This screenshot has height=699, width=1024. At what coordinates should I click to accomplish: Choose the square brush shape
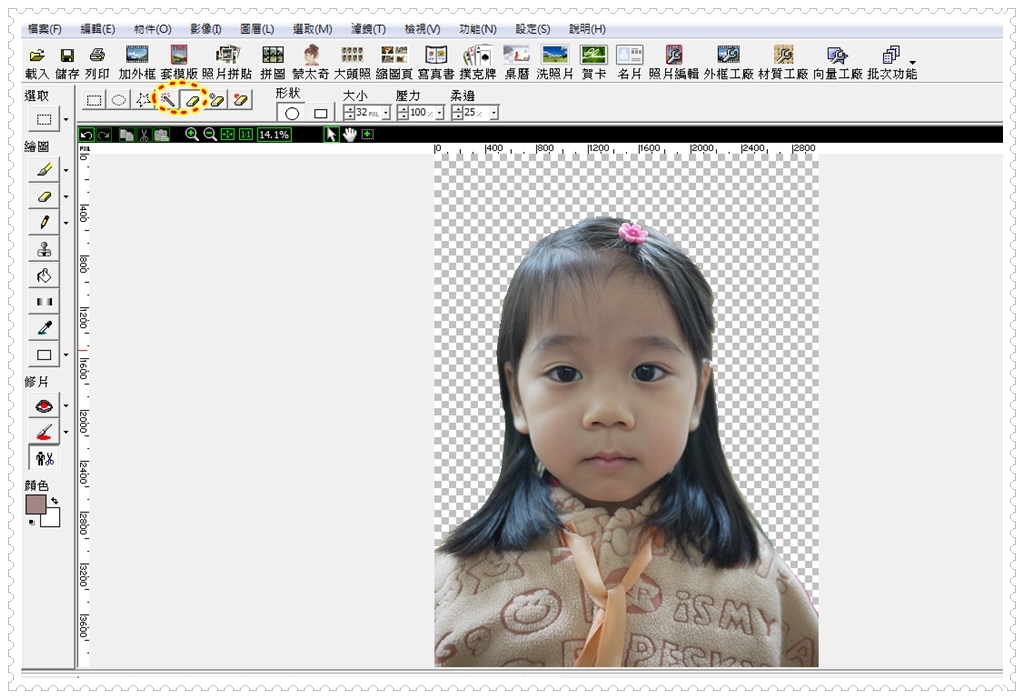click(x=320, y=113)
